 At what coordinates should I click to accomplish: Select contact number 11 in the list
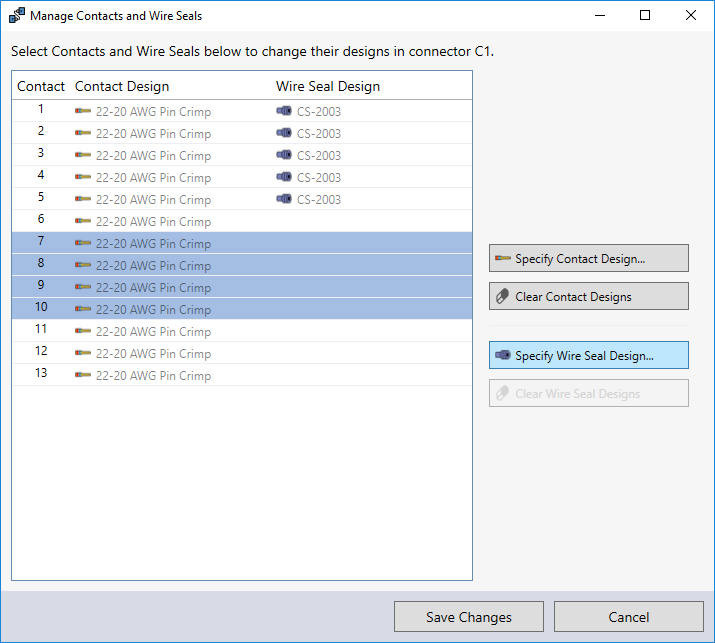[41, 329]
